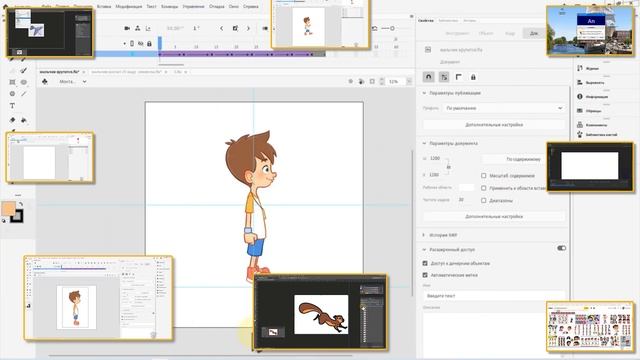Click the upper Дополнительные настройки button
Image resolution: width=640 pixels, height=360 pixels.
click(x=494, y=124)
